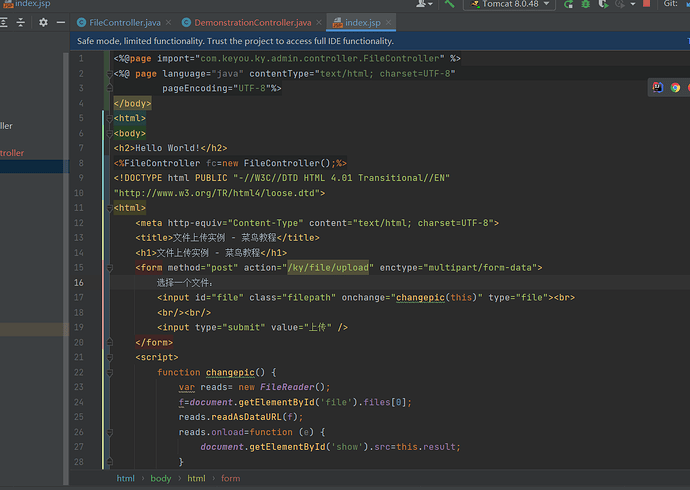Click the submit input tag on line 19
The image size is (690, 490).
pyautogui.click(x=252, y=327)
